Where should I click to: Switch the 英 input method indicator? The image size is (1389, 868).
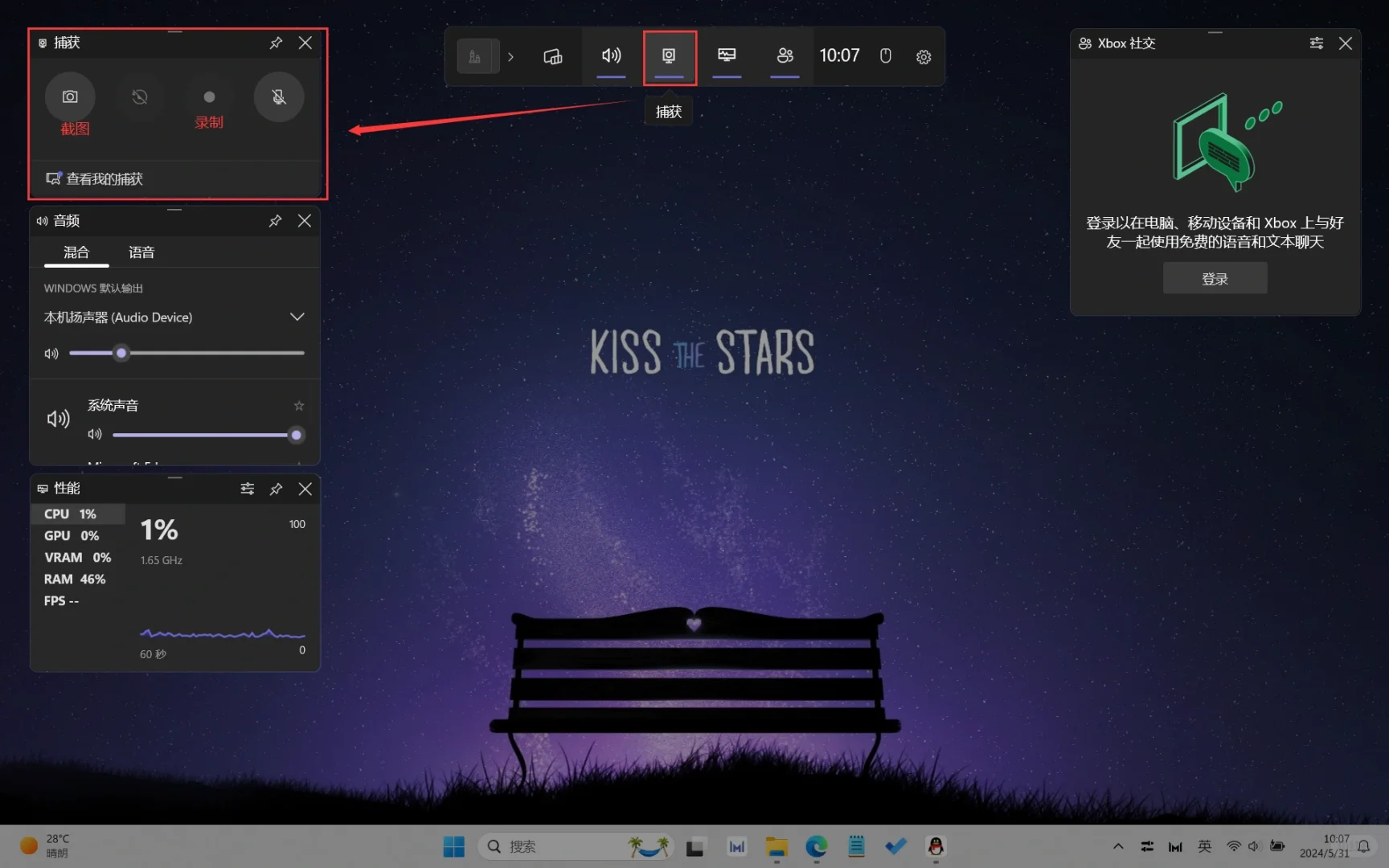tap(1204, 846)
